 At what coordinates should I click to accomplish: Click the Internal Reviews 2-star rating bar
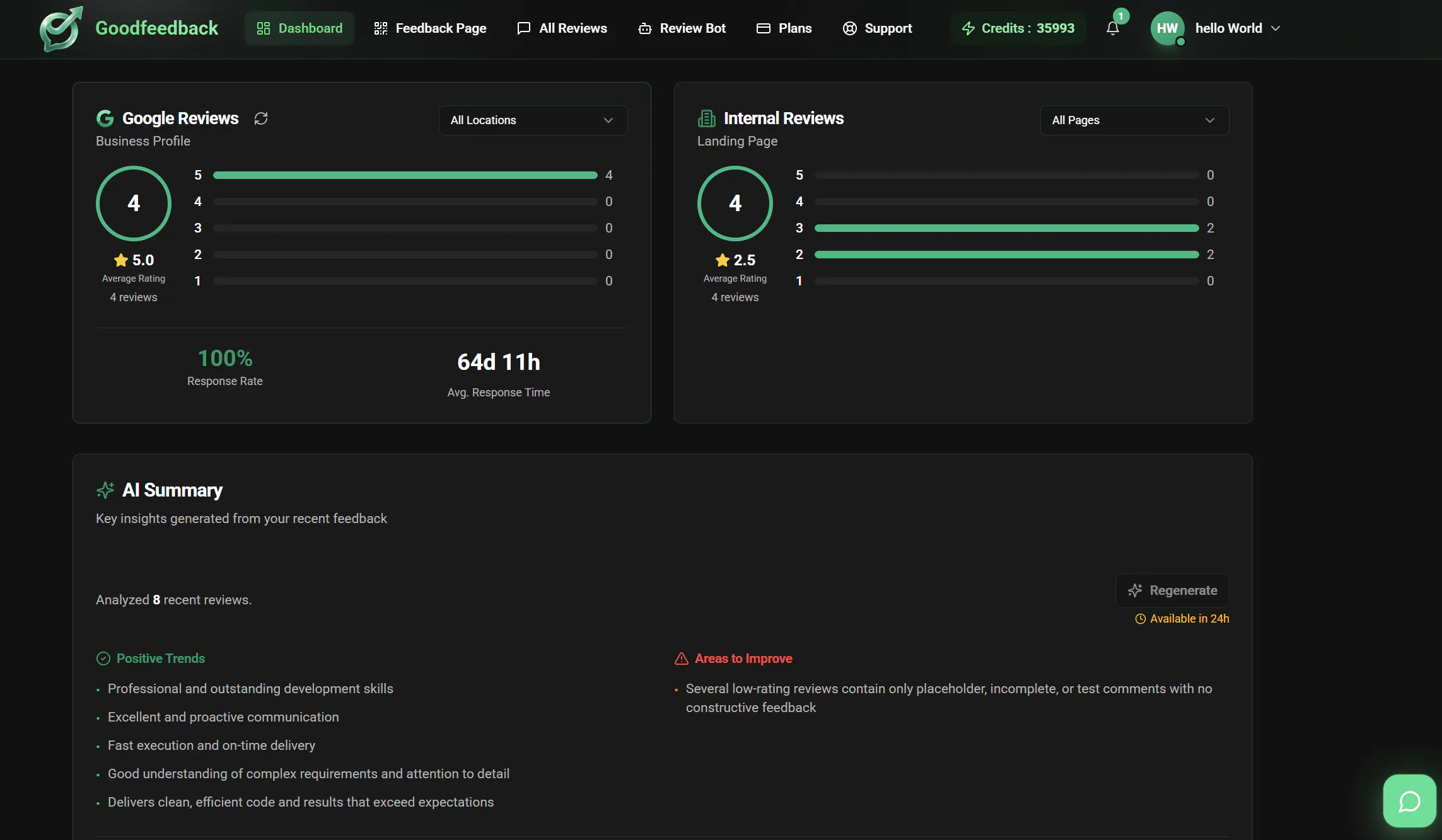[x=1007, y=255]
